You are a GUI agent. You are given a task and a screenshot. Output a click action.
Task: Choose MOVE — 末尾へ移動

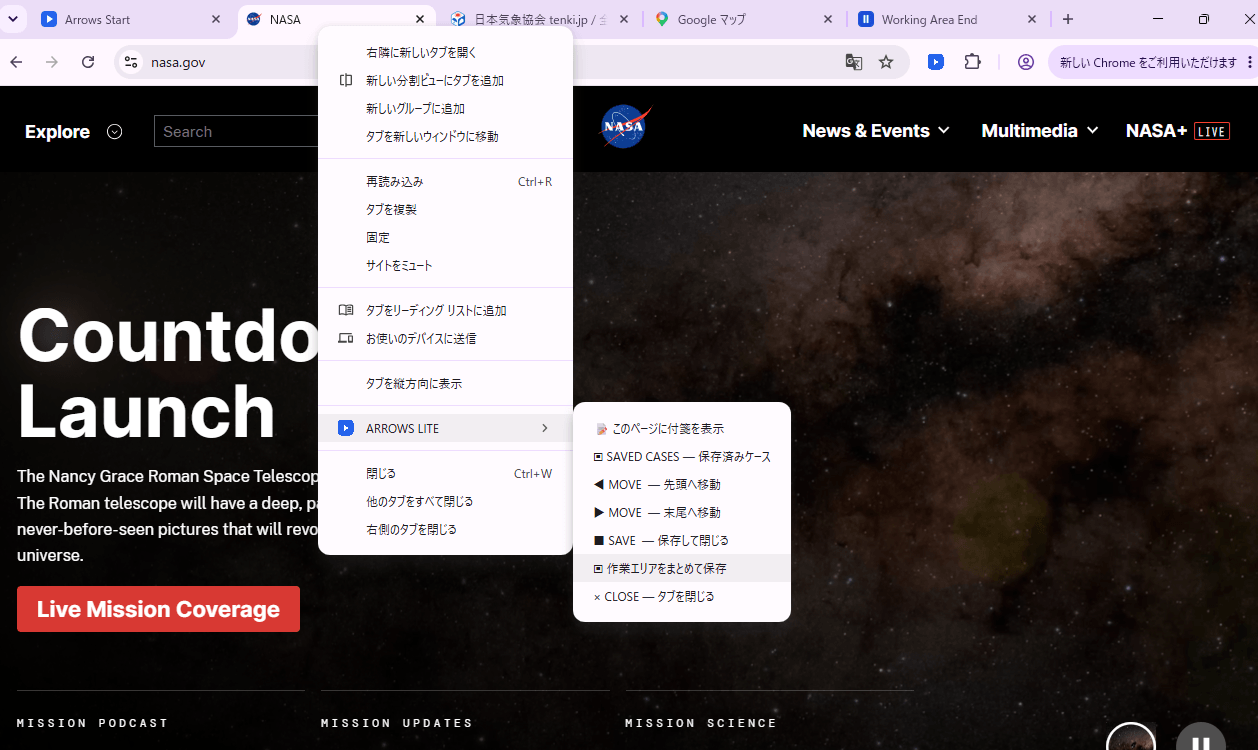682,512
